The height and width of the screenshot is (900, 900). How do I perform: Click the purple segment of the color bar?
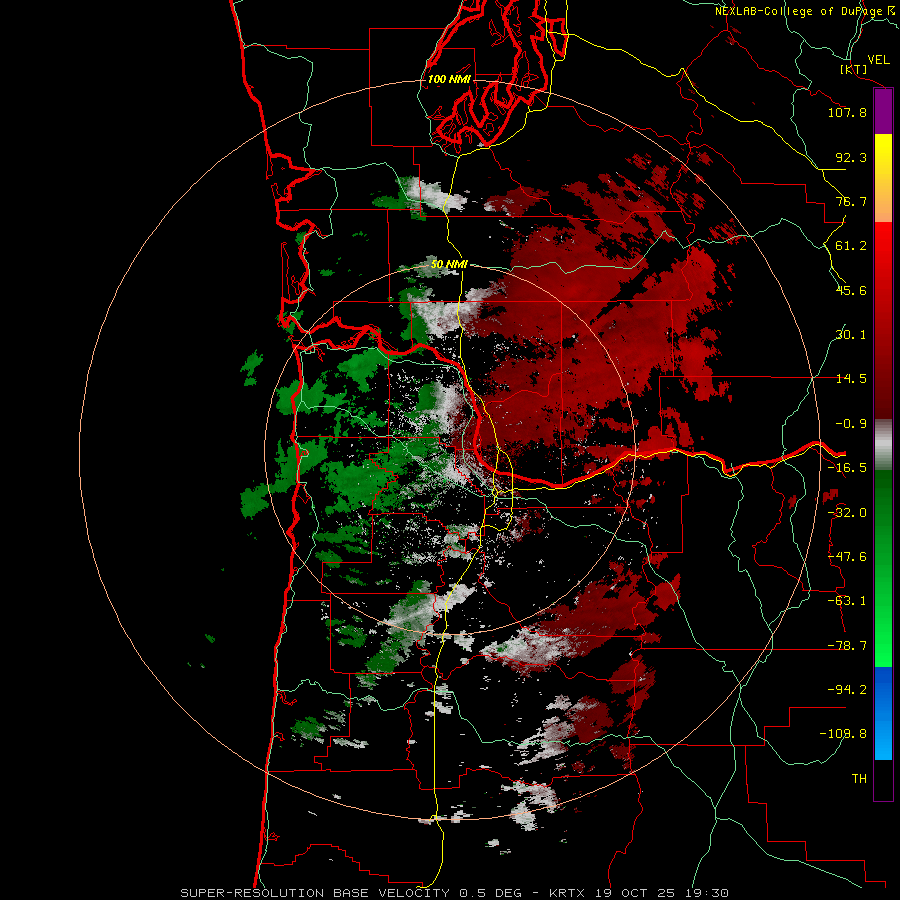(x=883, y=111)
